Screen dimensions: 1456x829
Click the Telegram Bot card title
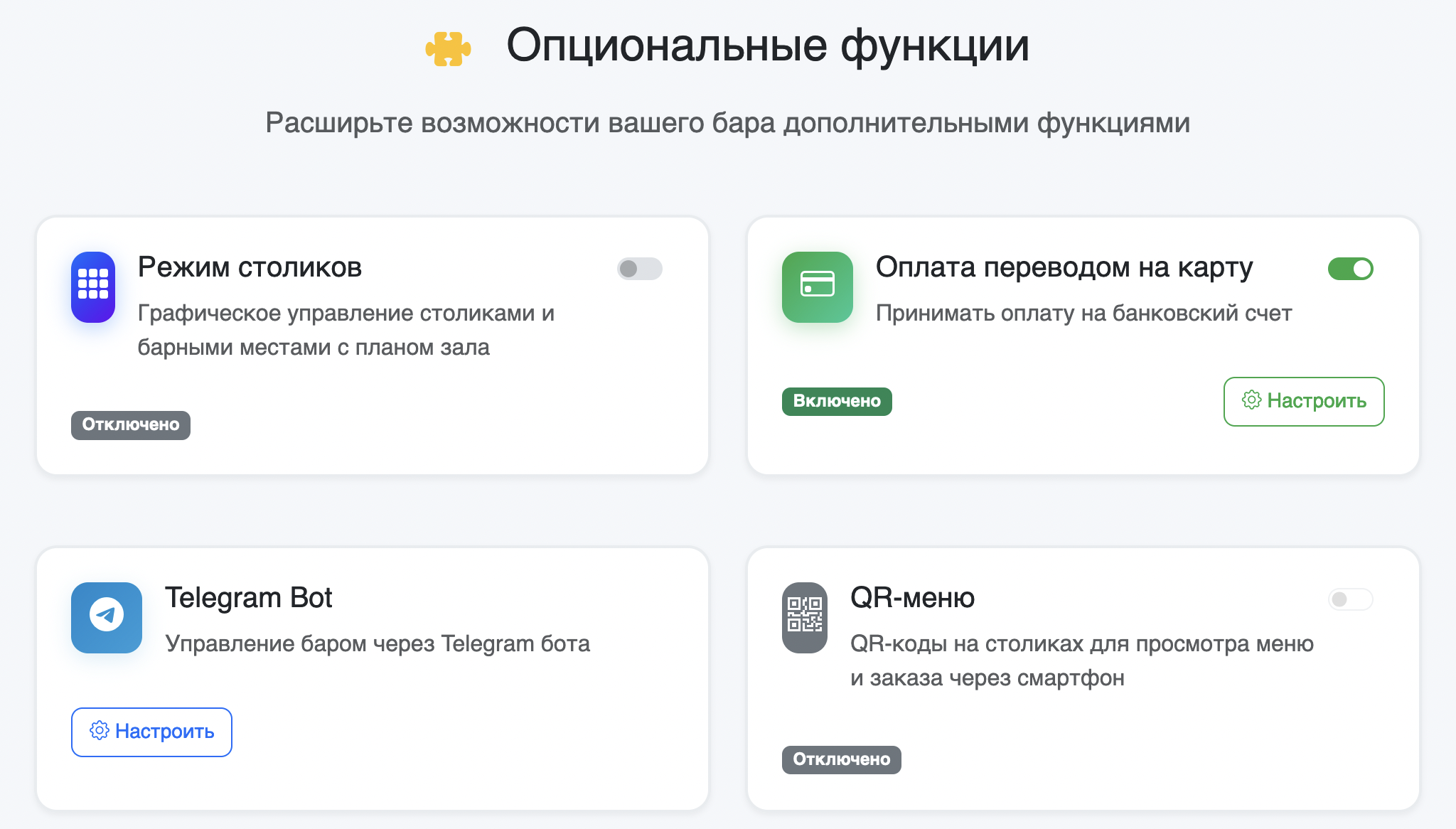pos(250,598)
